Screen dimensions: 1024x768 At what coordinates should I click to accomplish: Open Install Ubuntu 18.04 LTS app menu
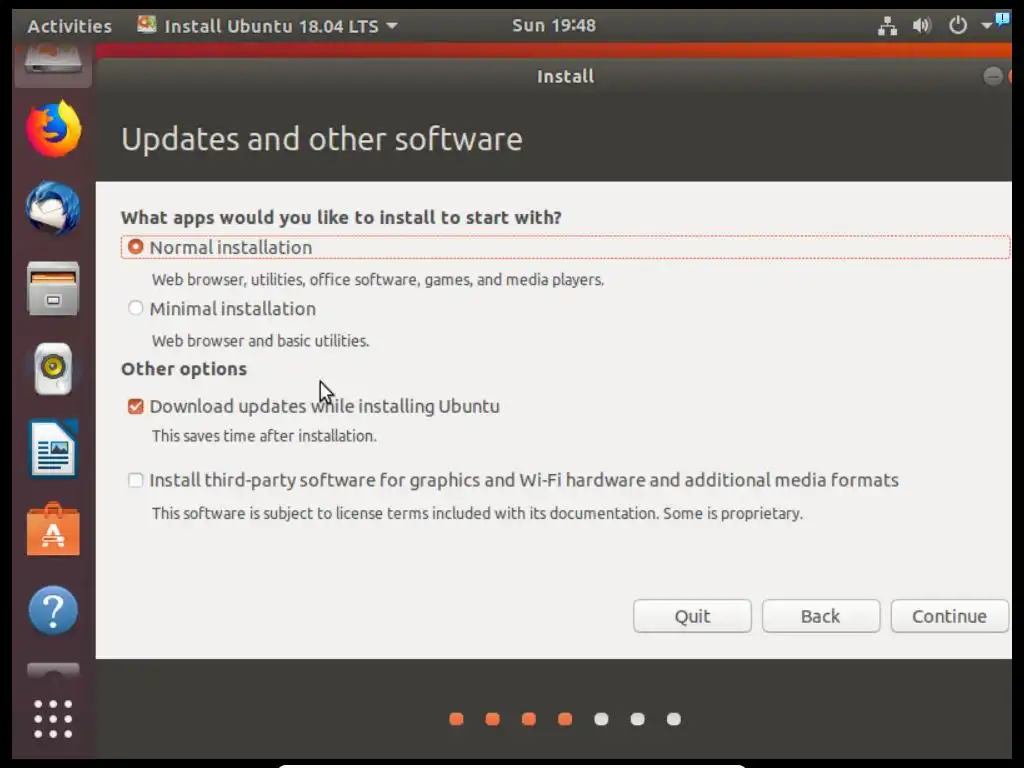coord(268,25)
